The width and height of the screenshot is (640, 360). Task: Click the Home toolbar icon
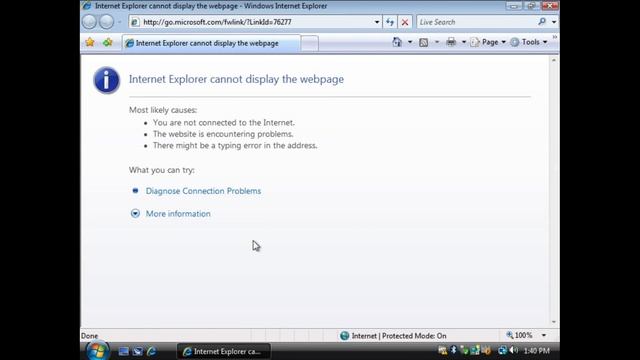click(x=397, y=42)
